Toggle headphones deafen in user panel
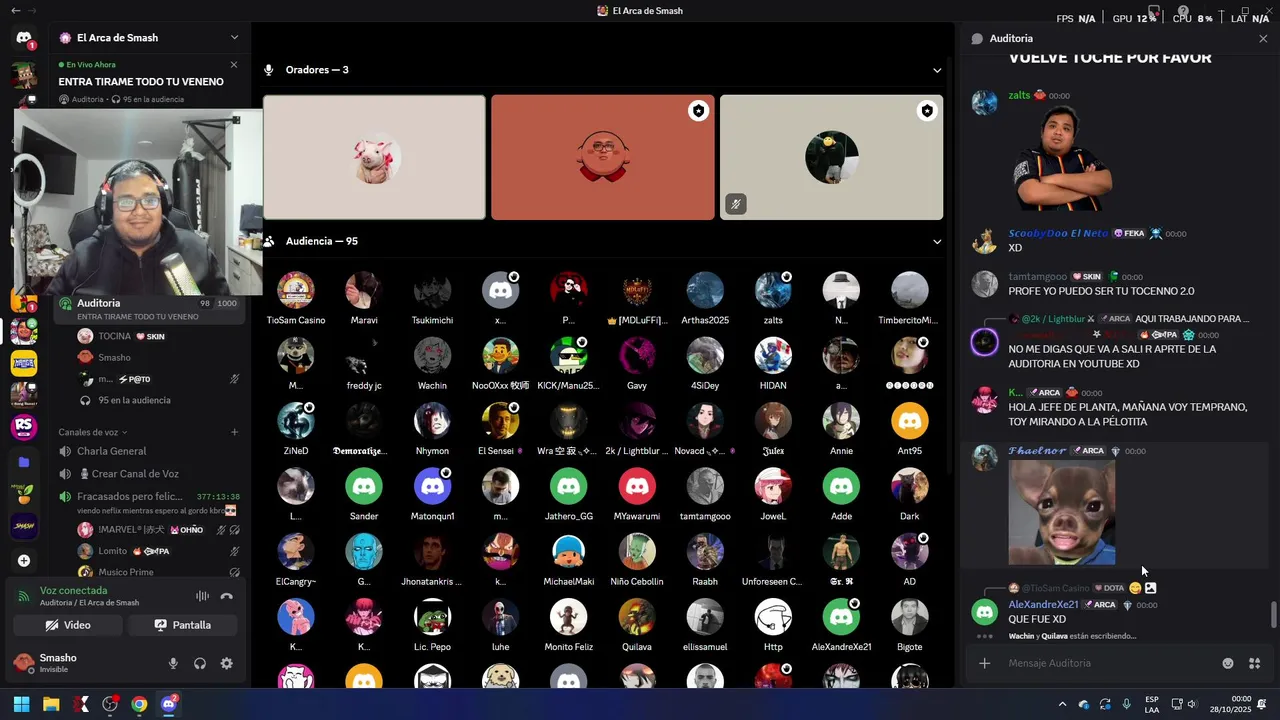Screen dimensions: 1280x720 200,663
